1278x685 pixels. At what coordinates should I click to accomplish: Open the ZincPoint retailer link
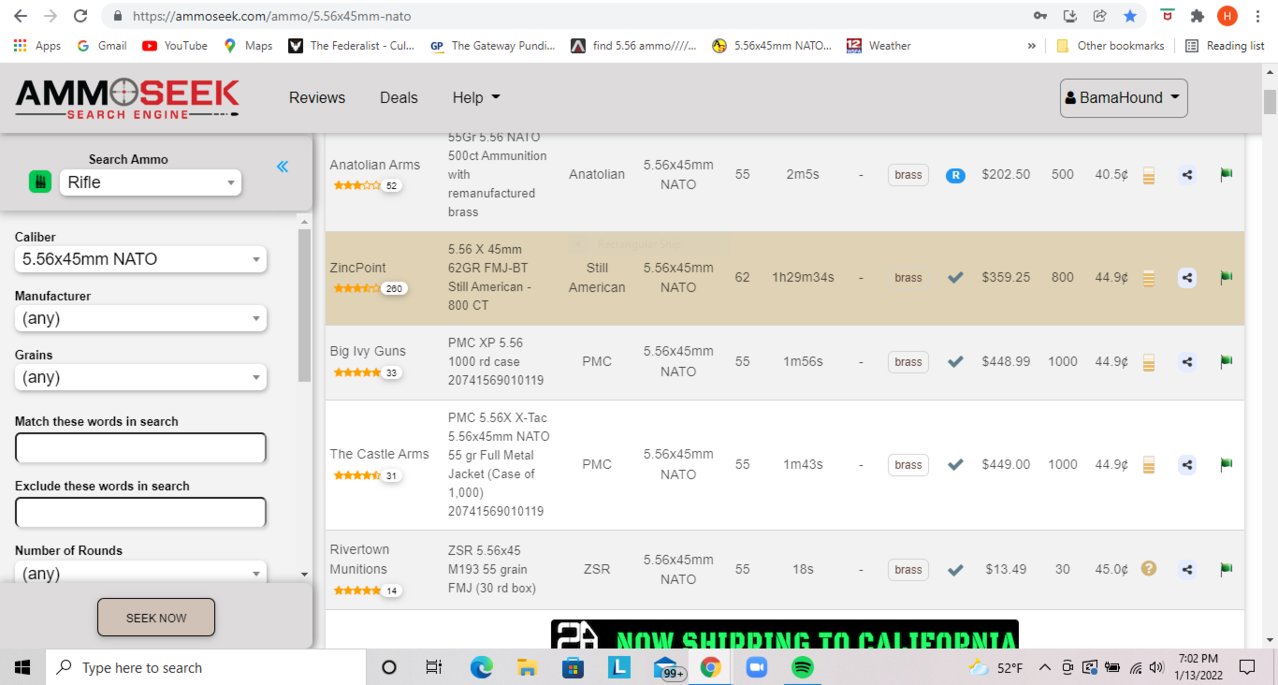click(358, 268)
